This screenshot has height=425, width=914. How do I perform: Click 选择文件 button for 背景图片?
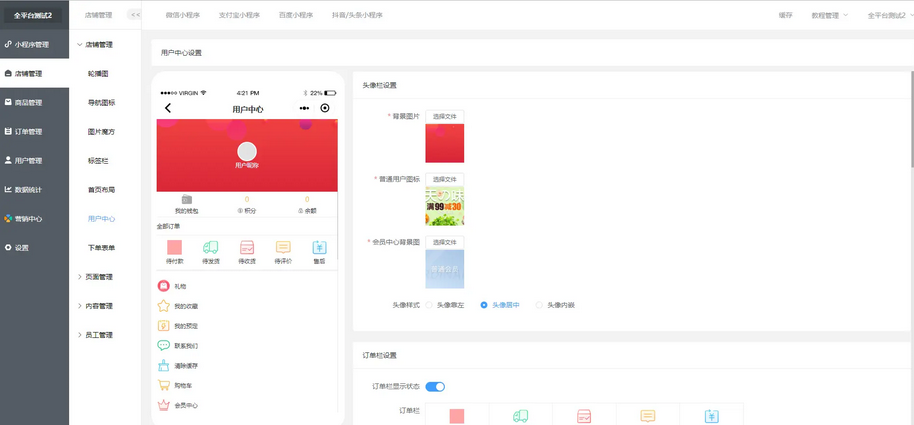pyautogui.click(x=444, y=116)
